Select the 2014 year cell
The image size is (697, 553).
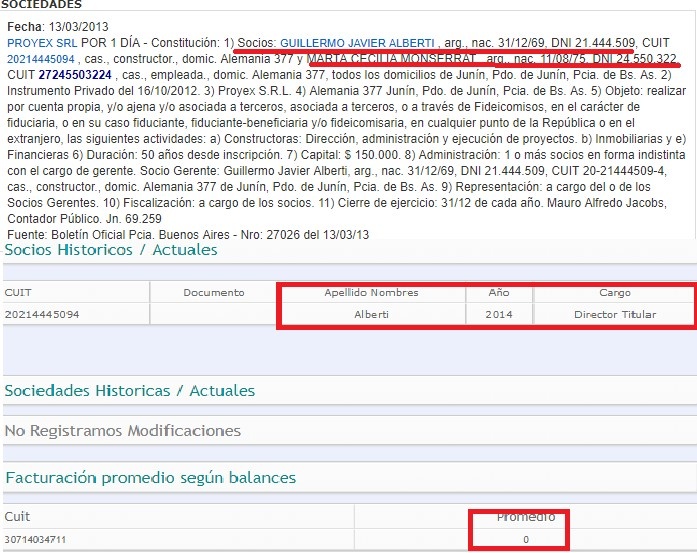coord(499,314)
